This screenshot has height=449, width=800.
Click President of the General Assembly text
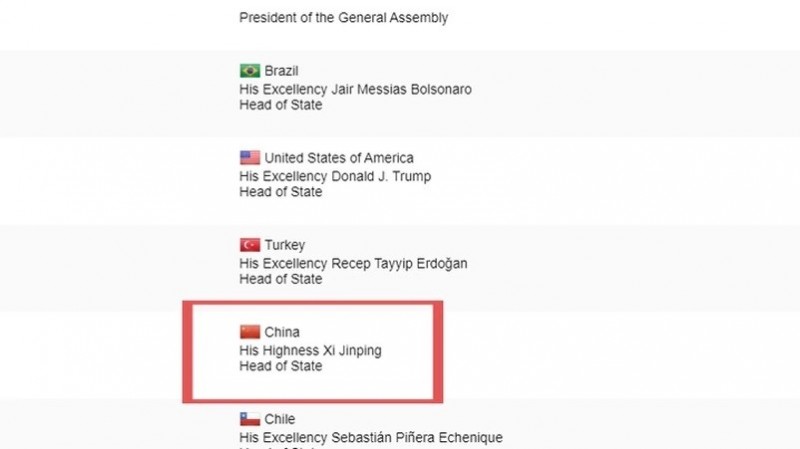pyautogui.click(x=344, y=17)
